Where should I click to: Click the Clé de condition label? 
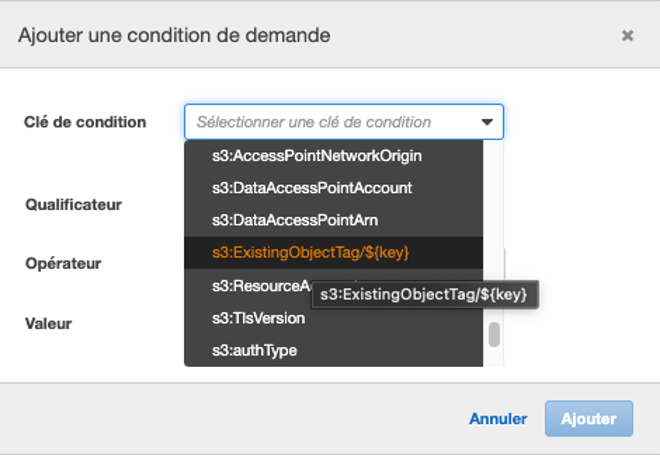pos(85,122)
